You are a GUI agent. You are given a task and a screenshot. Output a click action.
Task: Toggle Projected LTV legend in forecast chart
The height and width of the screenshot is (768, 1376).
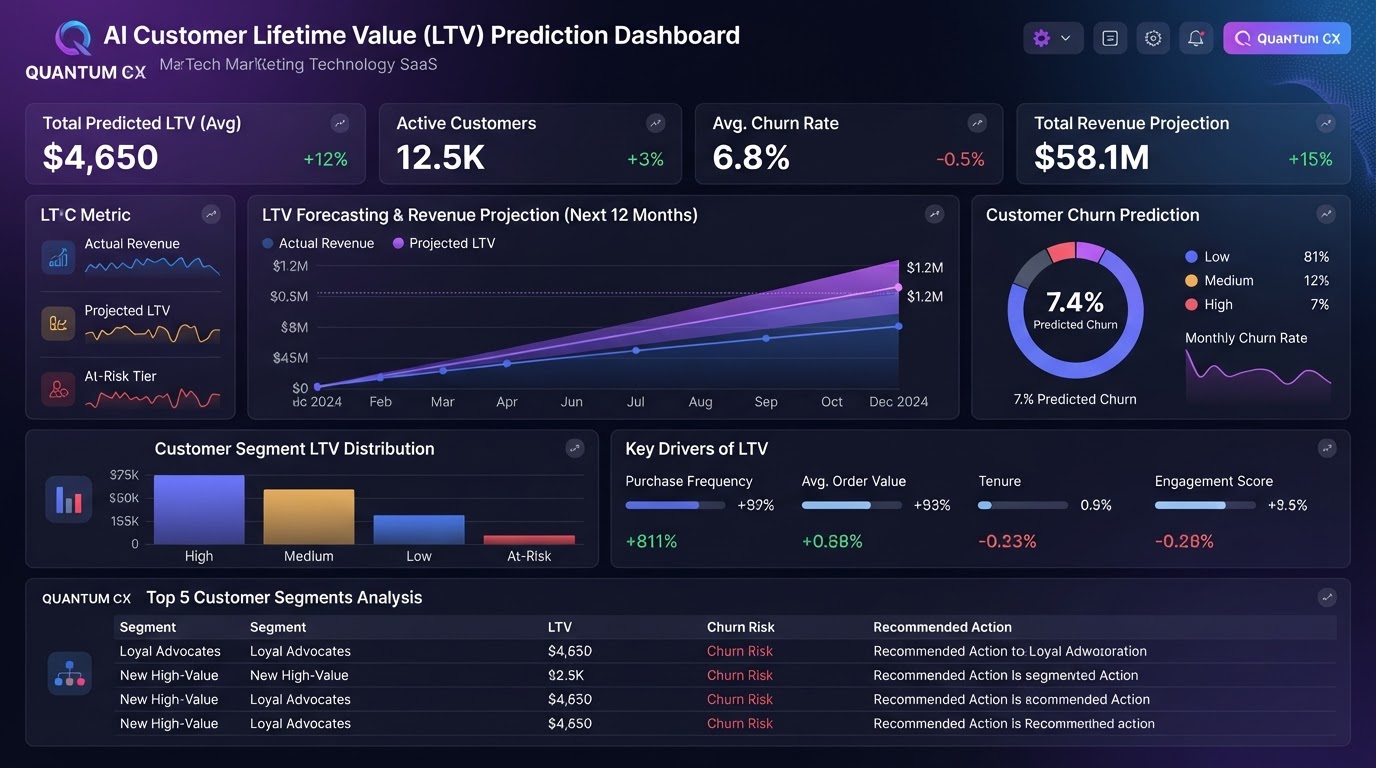[x=444, y=243]
